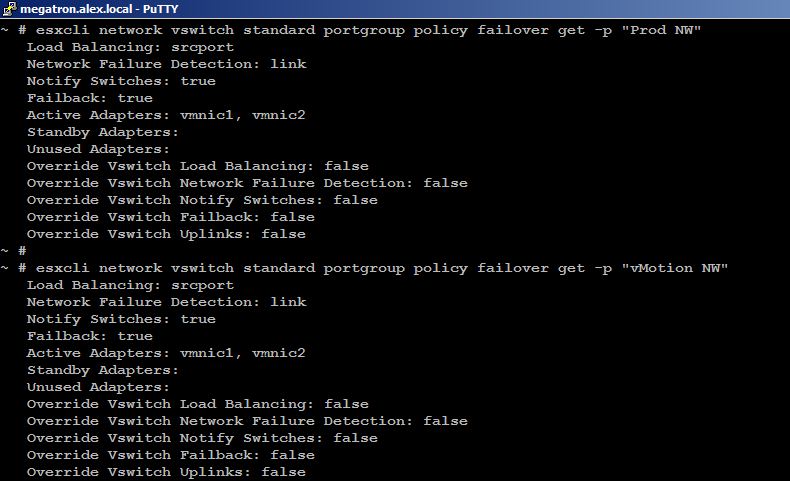Click the PuTTY icon in title bar
The width and height of the screenshot is (790, 481).
(x=10, y=8)
